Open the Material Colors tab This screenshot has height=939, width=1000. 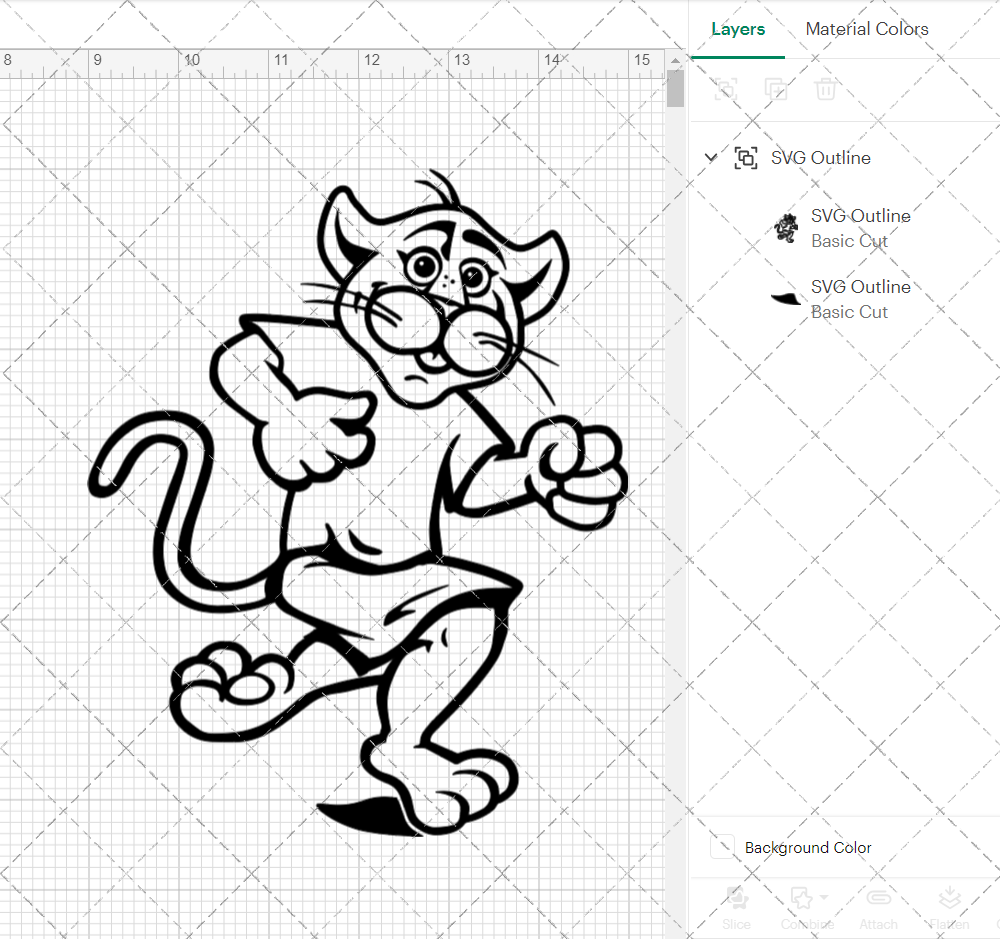pos(867,29)
